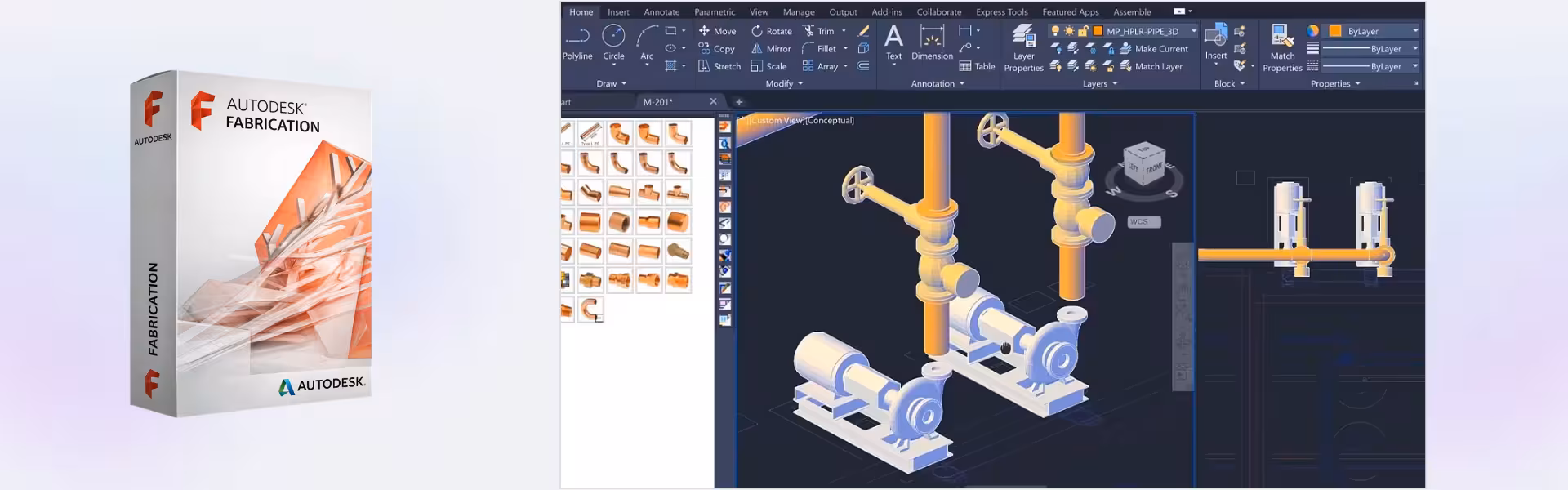Open the WCS coordinate system dropdown
1568x490 pixels.
coord(1143,222)
